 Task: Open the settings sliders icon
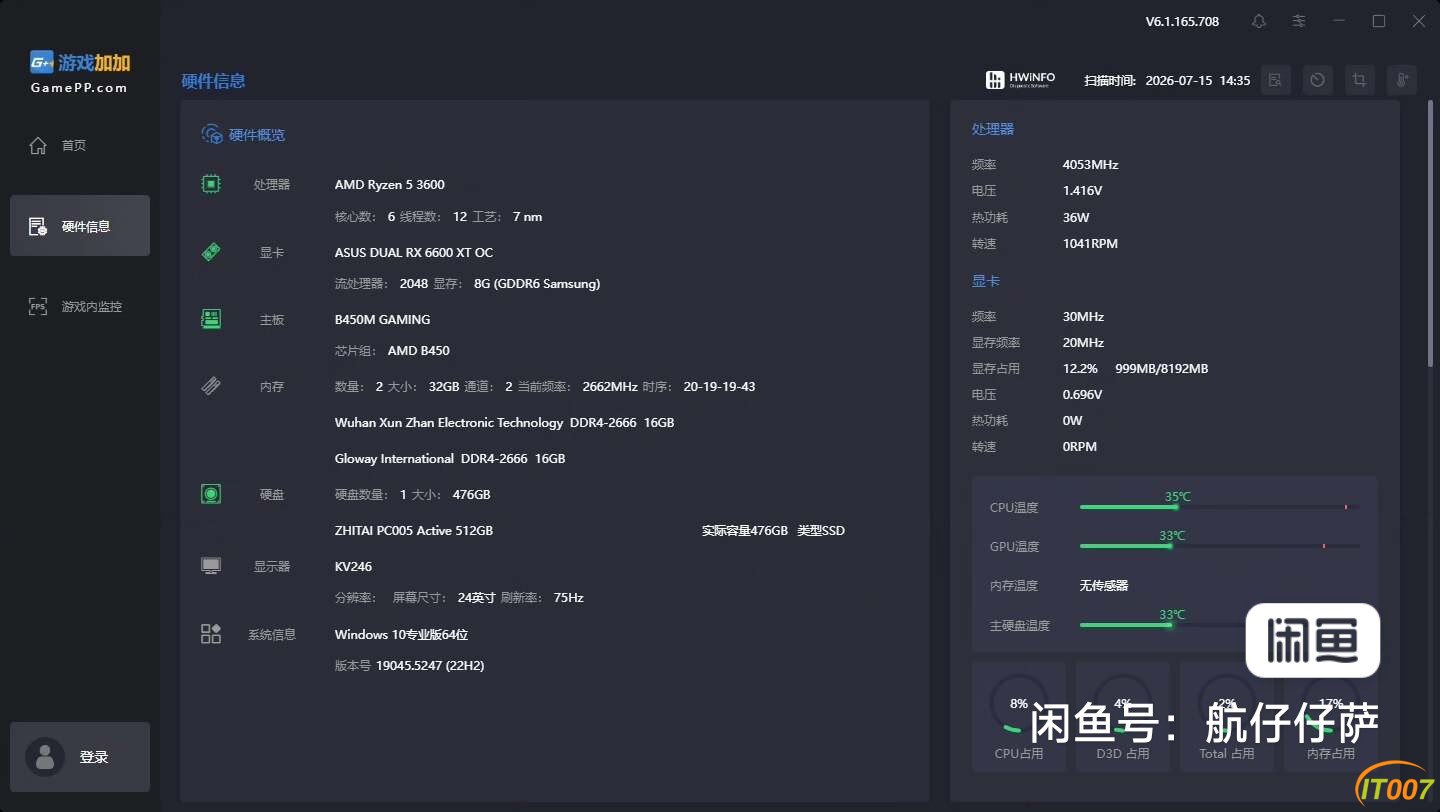[1299, 21]
